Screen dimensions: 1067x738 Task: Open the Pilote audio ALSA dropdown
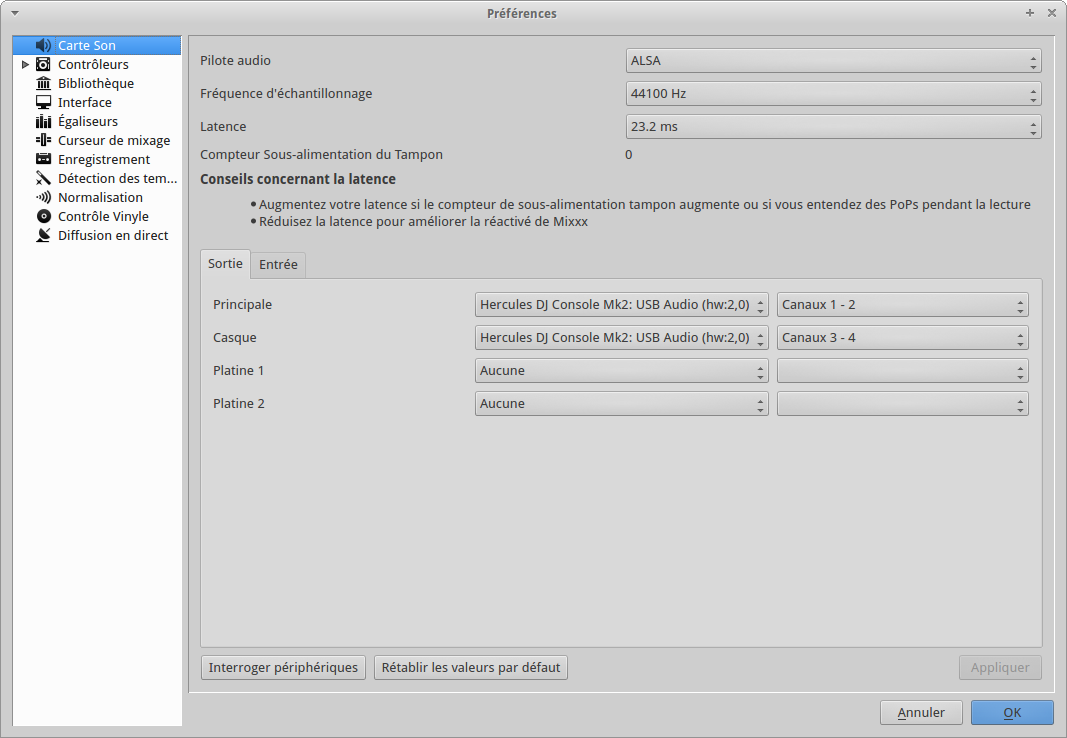[833, 61]
